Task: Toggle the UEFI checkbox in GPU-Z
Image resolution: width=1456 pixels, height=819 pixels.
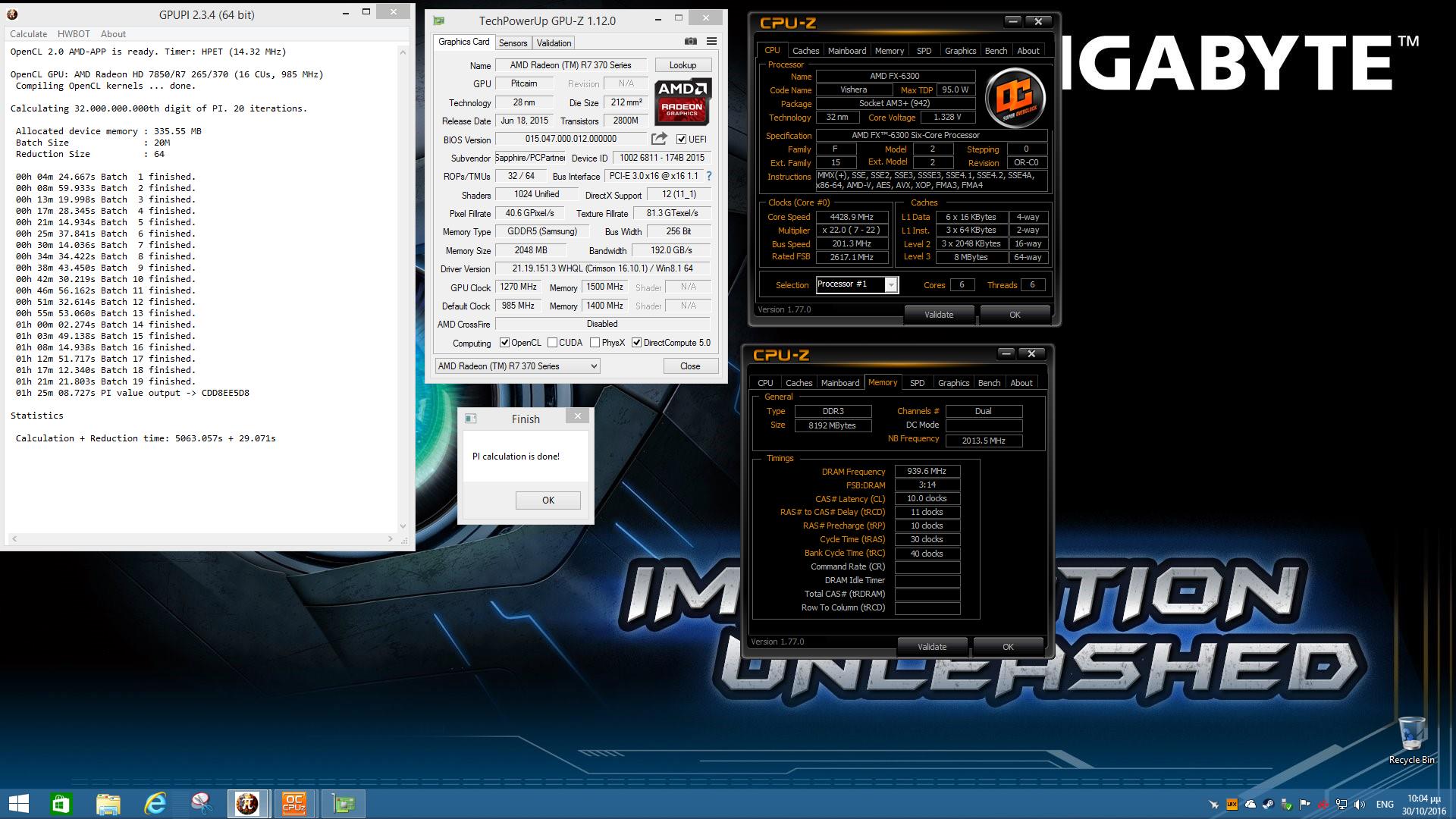Action: (681, 139)
